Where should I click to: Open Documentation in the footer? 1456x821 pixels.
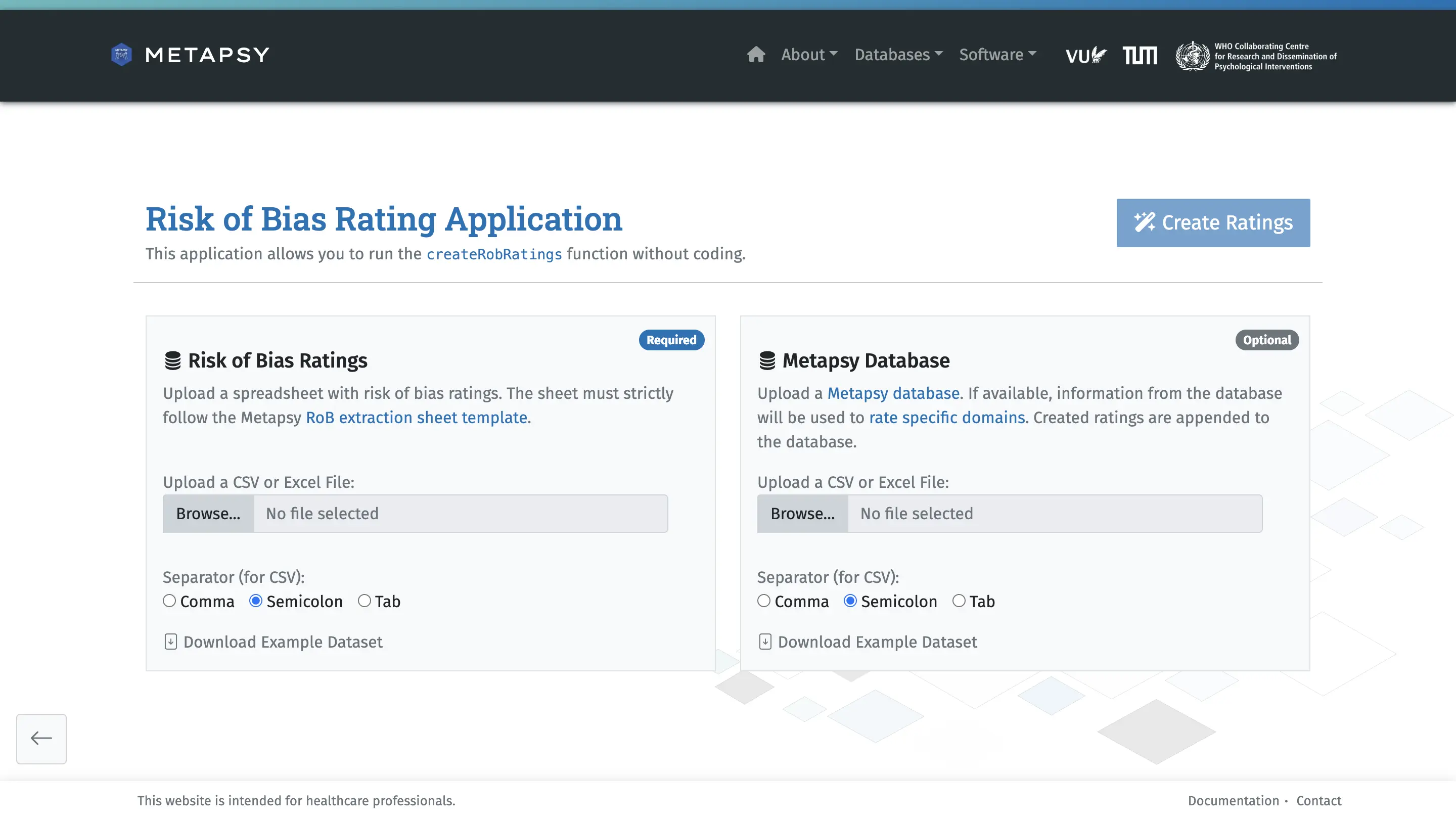tap(1234, 801)
